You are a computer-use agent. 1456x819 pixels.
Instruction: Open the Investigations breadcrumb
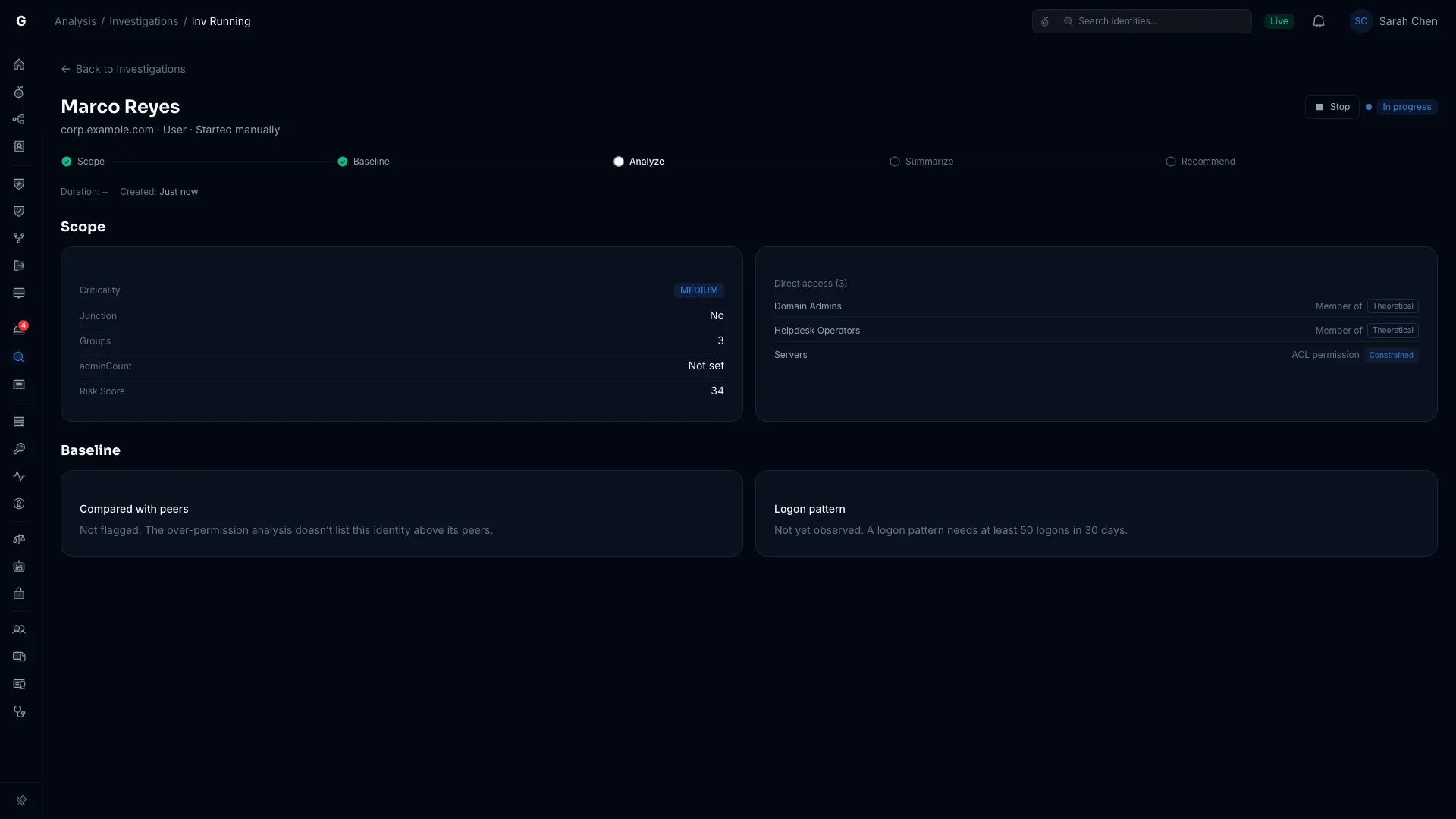tap(143, 21)
